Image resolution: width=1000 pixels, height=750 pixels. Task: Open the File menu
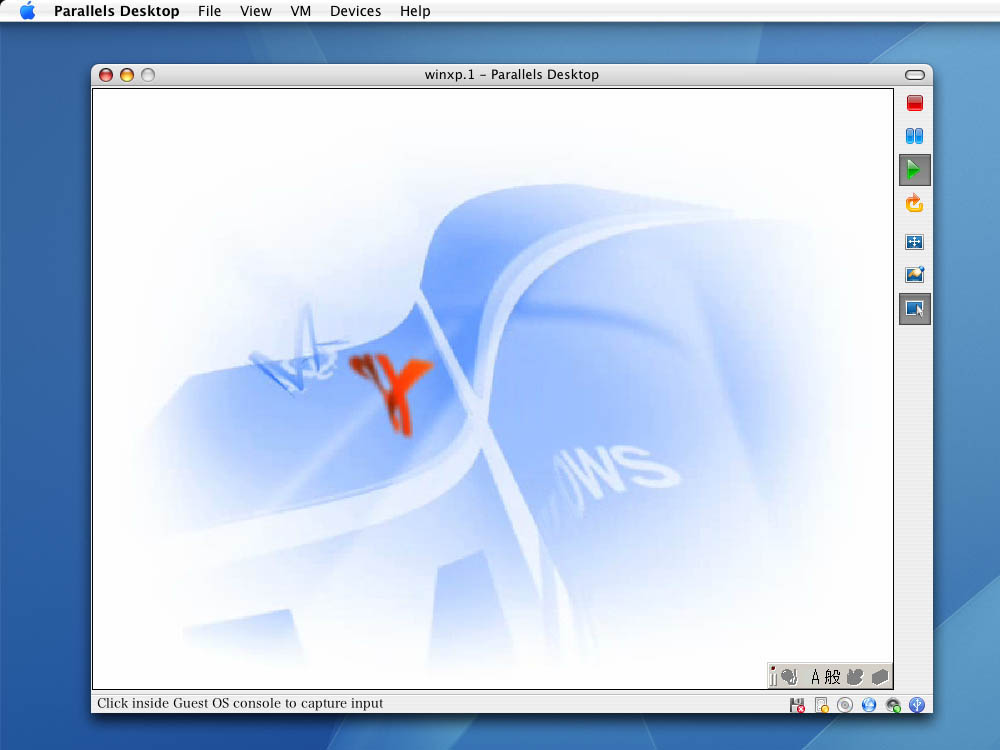coord(210,11)
